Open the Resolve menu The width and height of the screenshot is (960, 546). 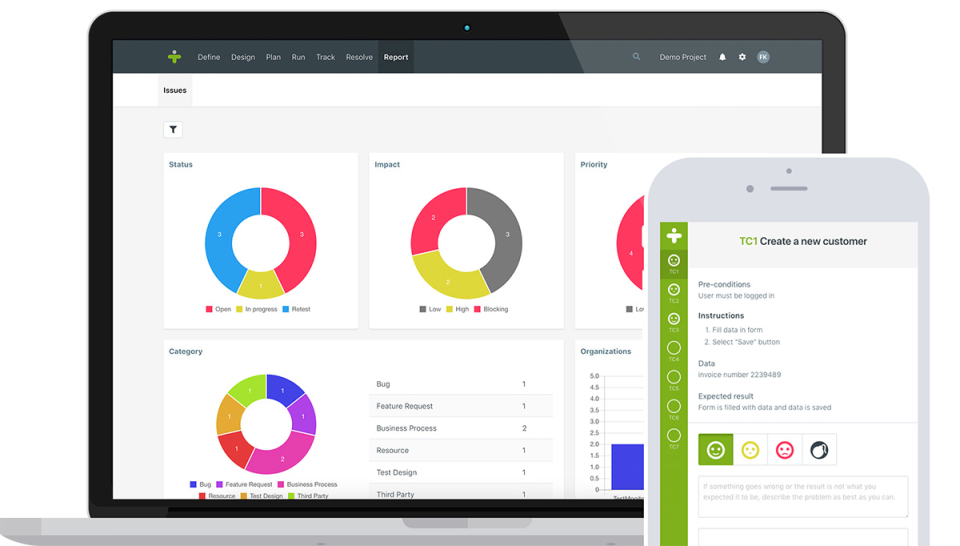359,57
